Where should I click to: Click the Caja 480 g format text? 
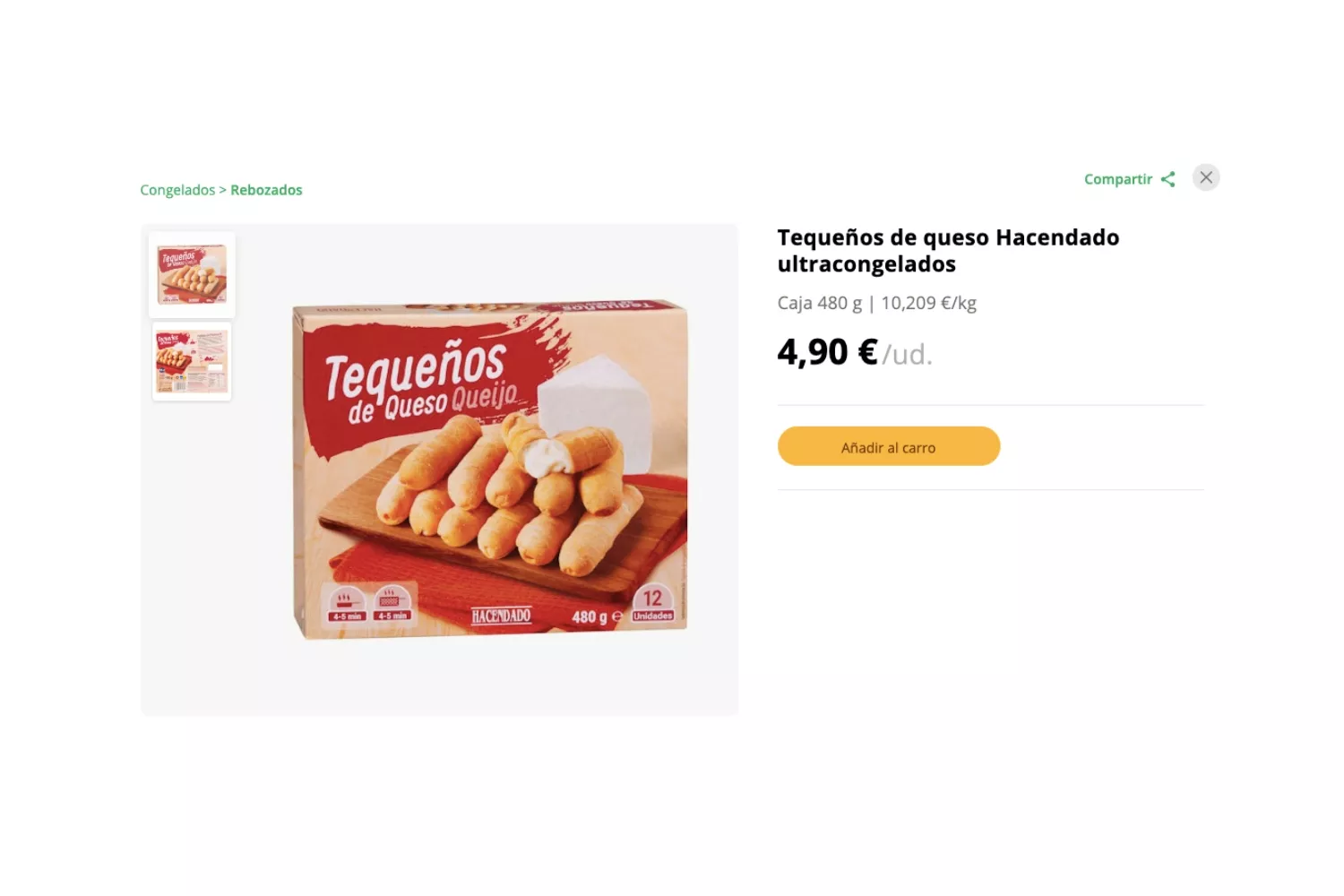pos(819,303)
